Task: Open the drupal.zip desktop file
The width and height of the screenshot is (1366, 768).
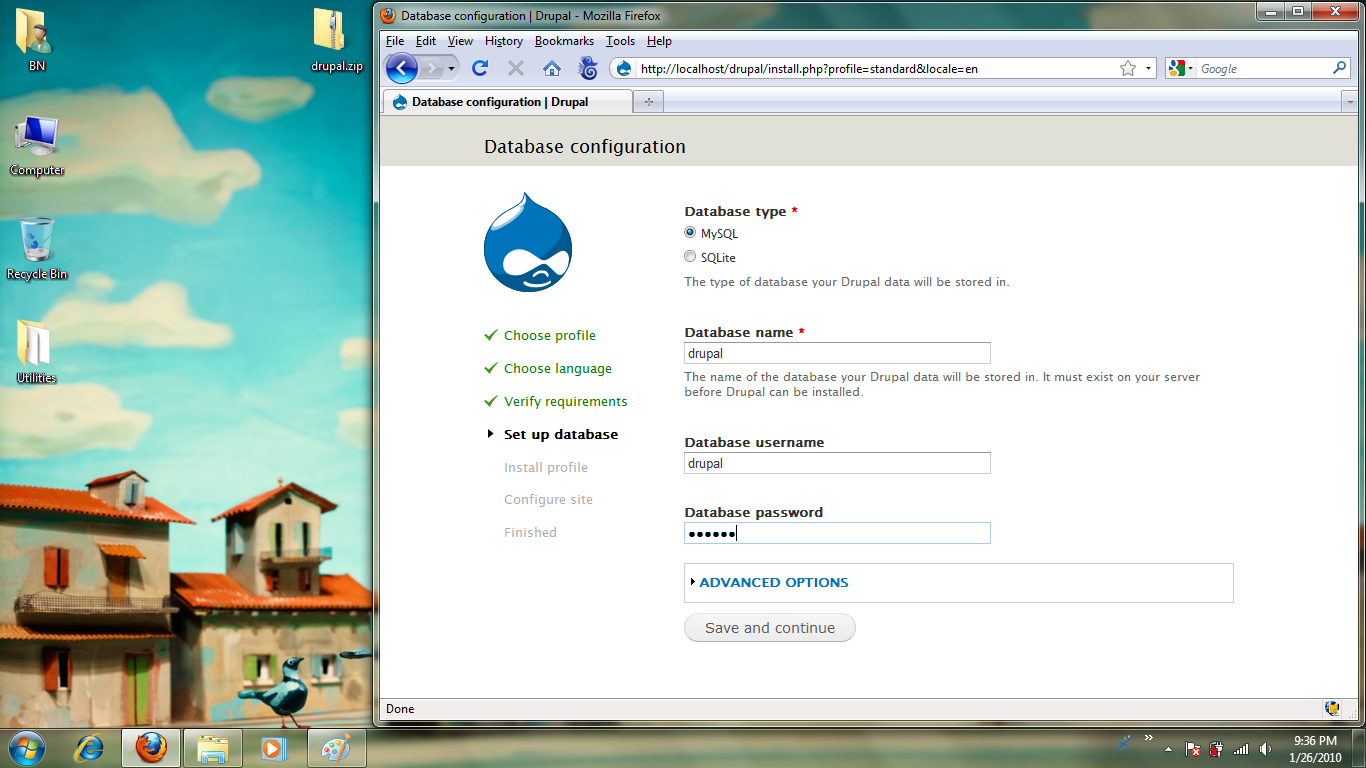Action: (330, 32)
